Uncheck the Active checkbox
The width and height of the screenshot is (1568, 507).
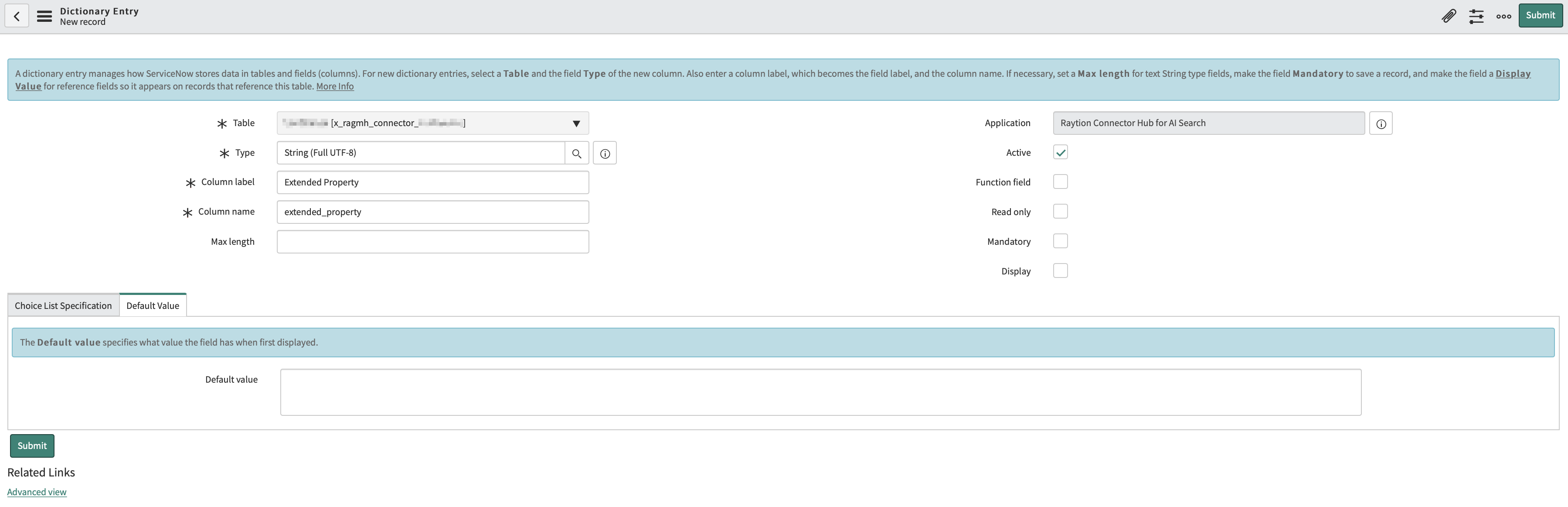1060,152
